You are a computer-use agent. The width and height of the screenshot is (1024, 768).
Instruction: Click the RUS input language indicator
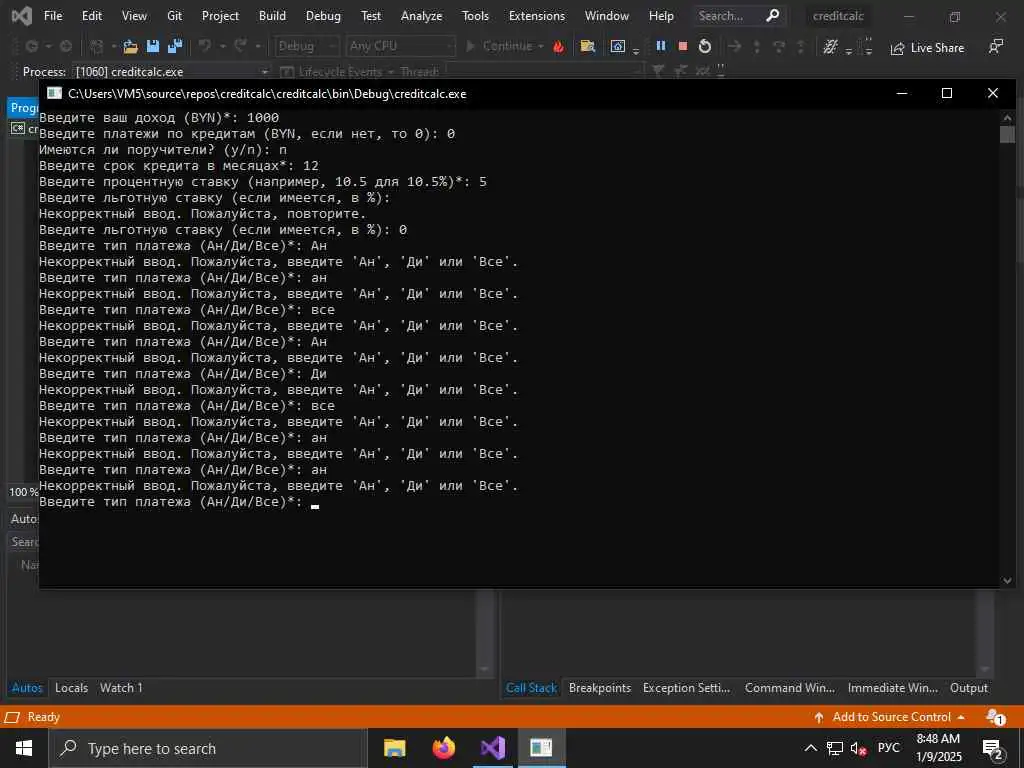click(888, 748)
